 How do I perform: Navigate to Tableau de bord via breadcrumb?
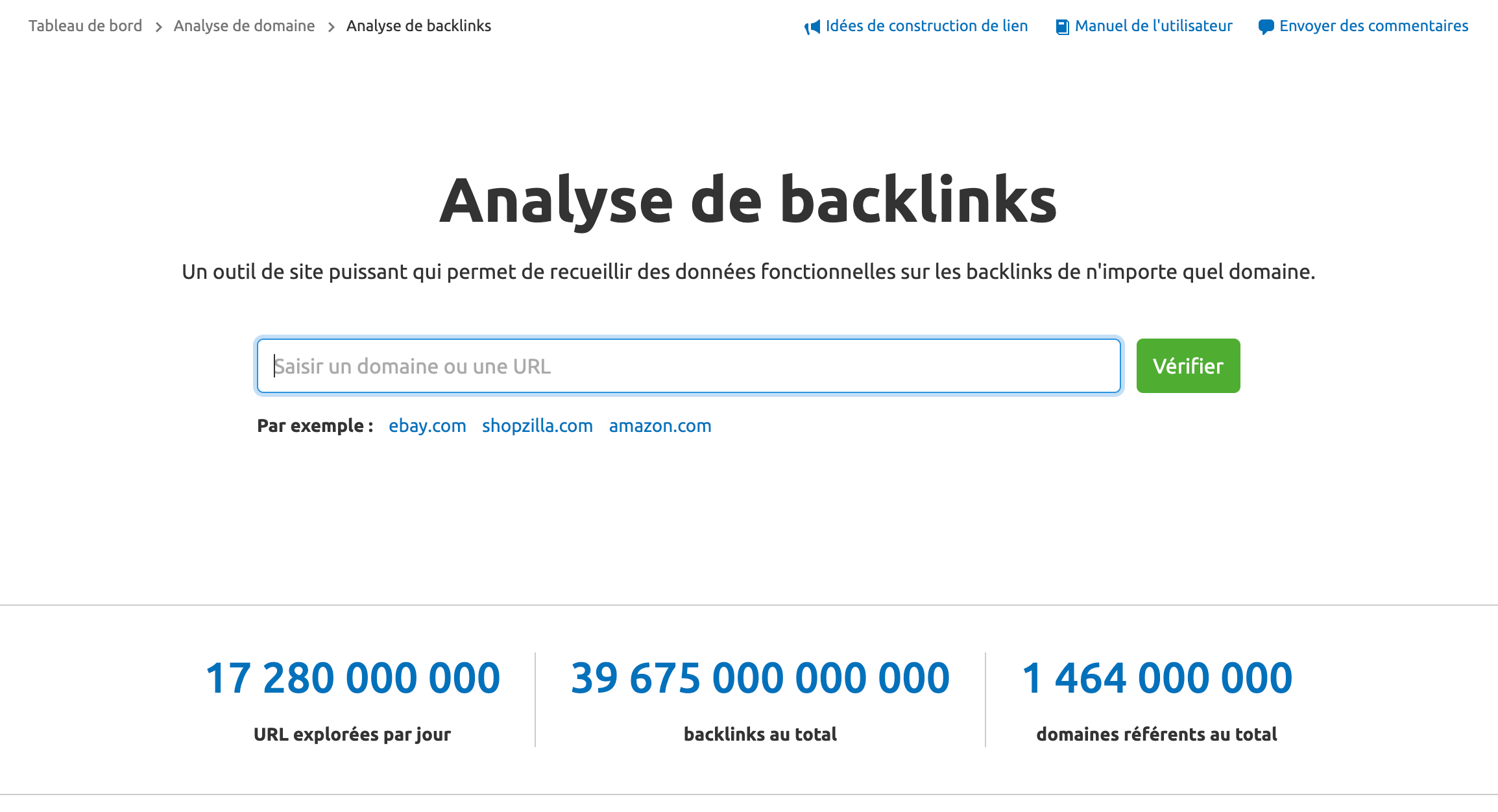point(86,26)
